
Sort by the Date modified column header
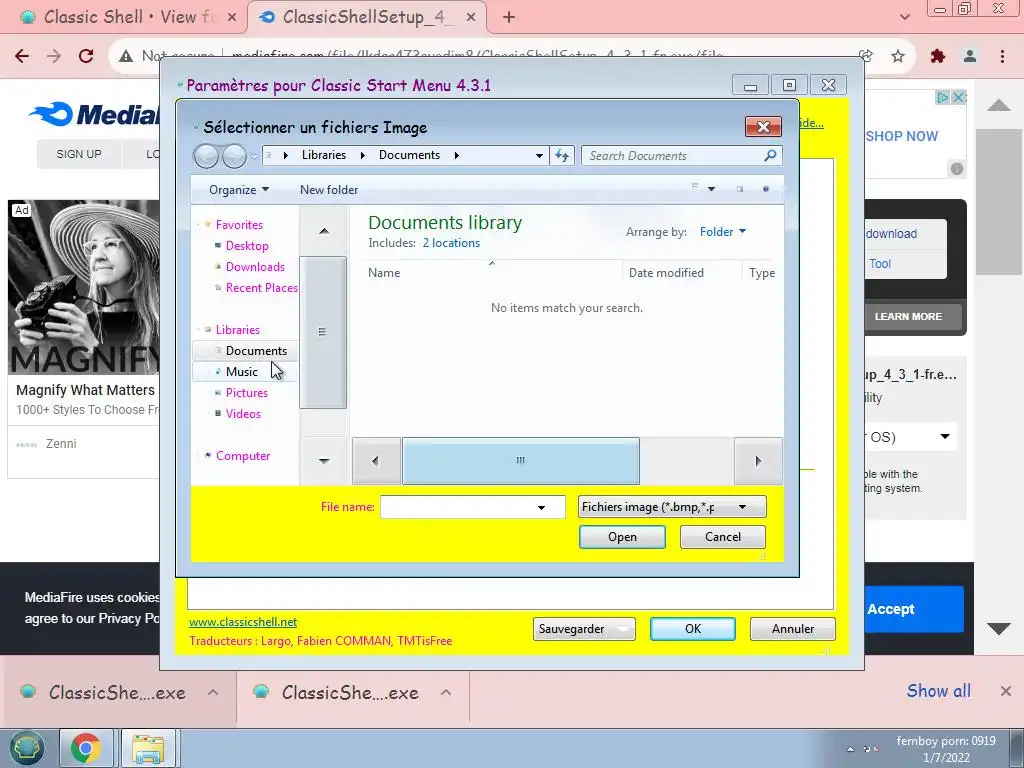point(666,273)
